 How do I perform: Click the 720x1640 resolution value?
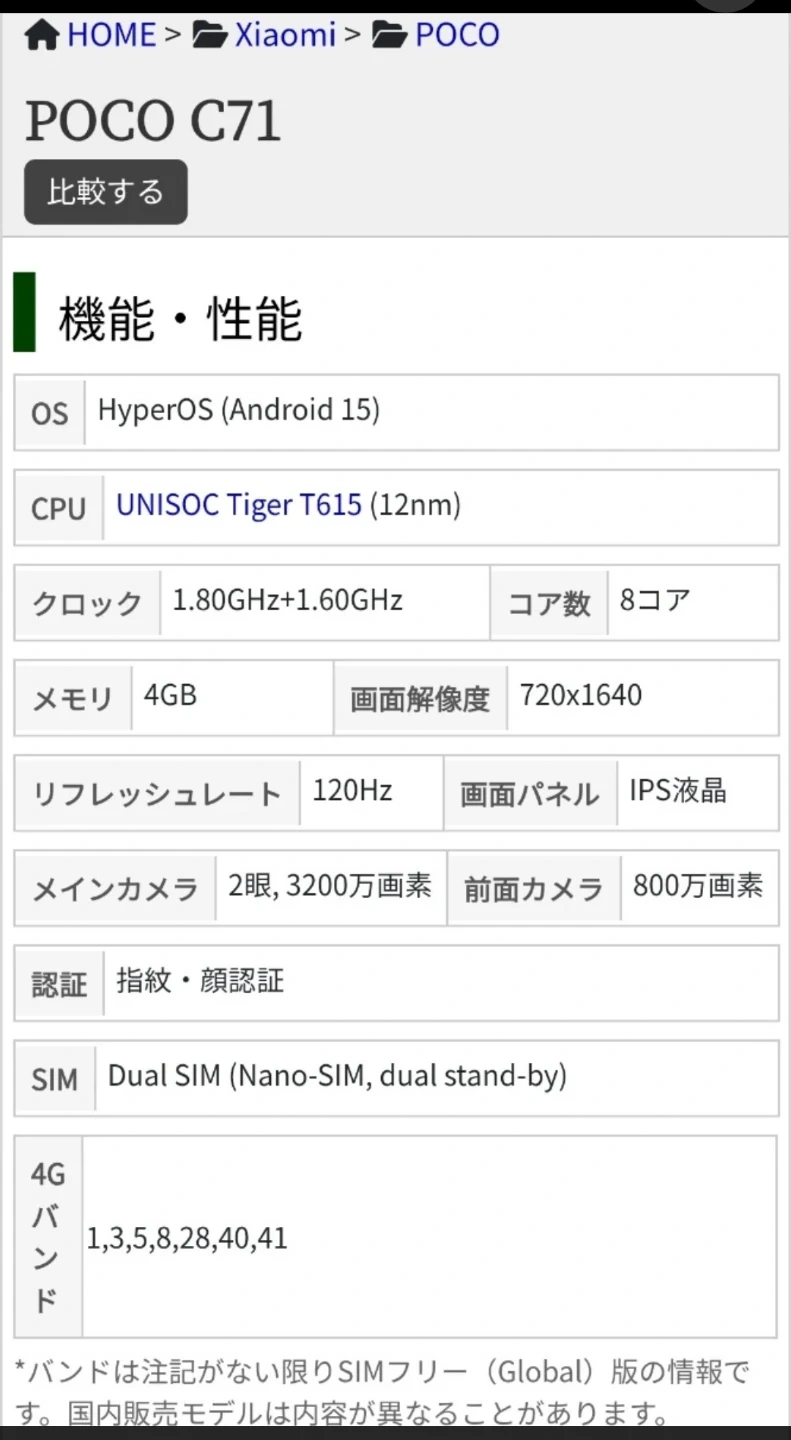pos(581,695)
